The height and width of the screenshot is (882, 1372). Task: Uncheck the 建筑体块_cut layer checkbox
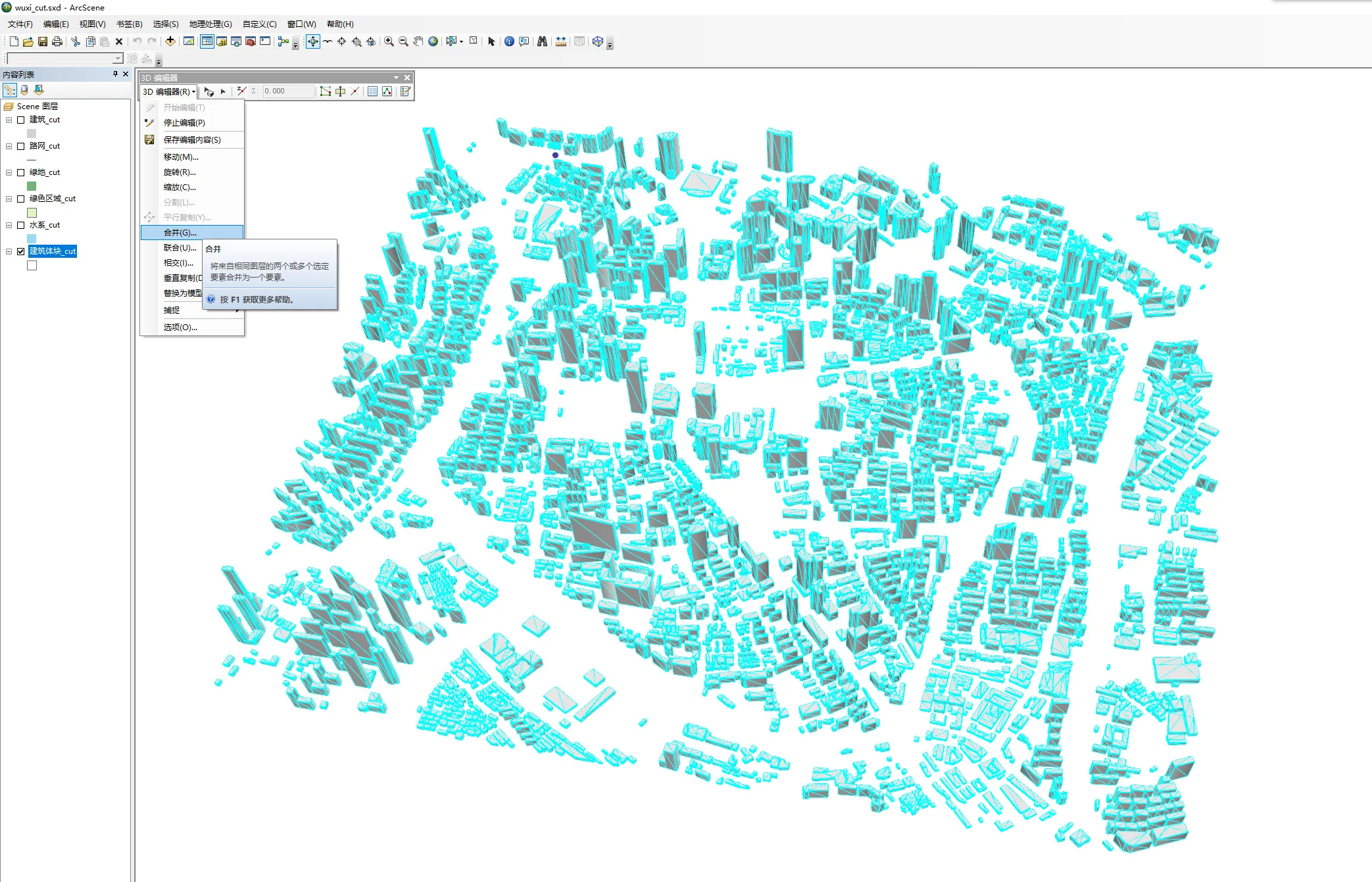coord(21,251)
